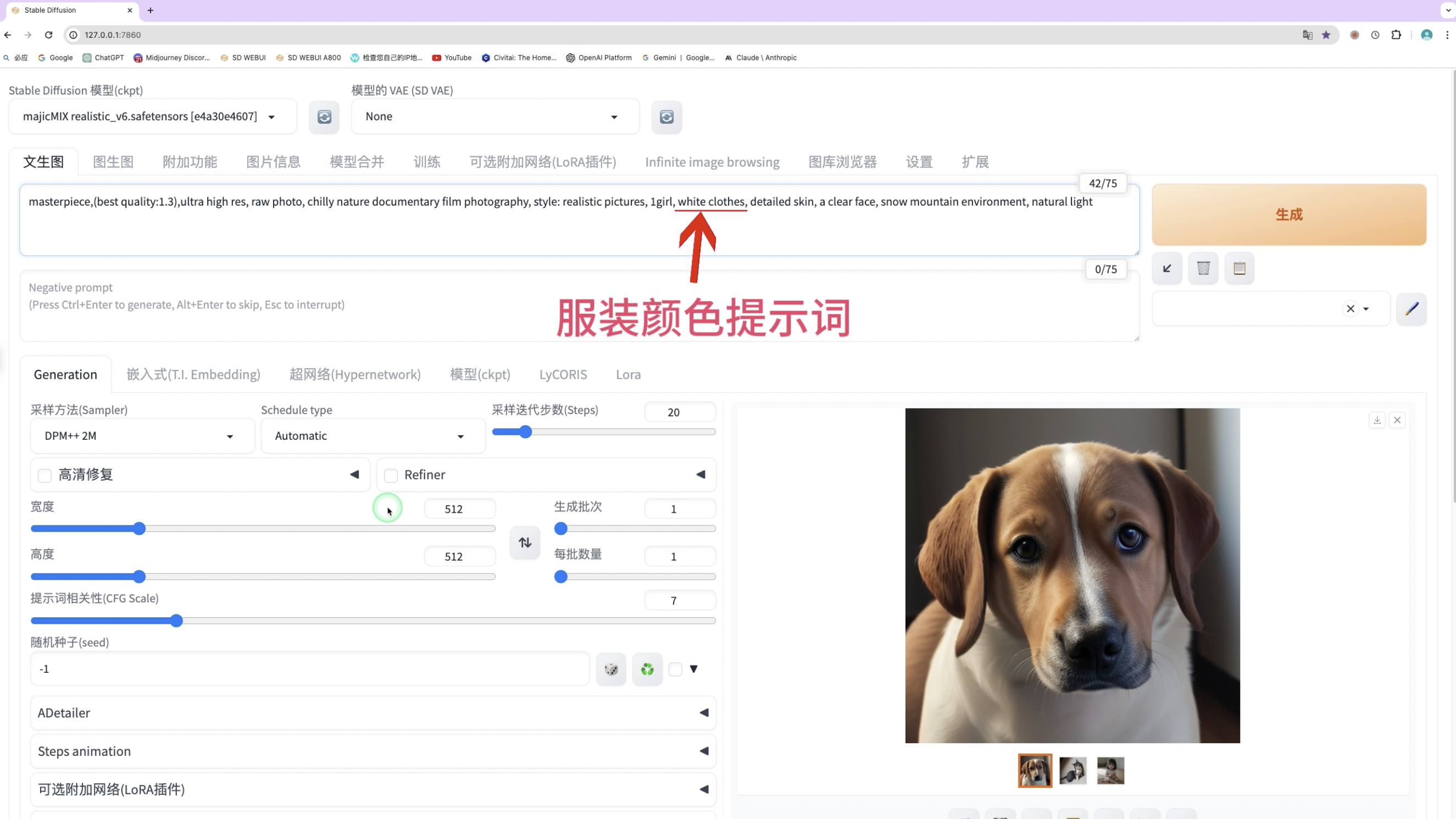
Task: Open the Sampler DPM++ 2M dropdown
Action: point(142,436)
